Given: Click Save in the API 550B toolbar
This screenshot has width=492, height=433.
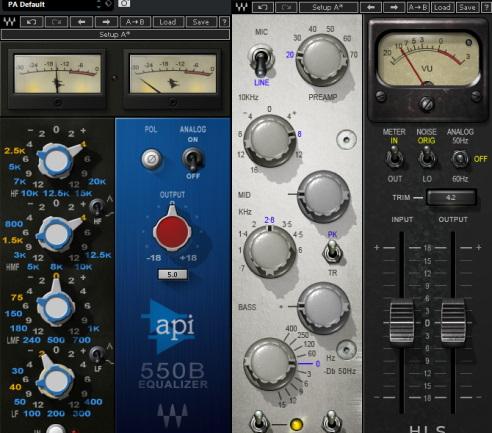Looking at the screenshot, I should [x=200, y=22].
